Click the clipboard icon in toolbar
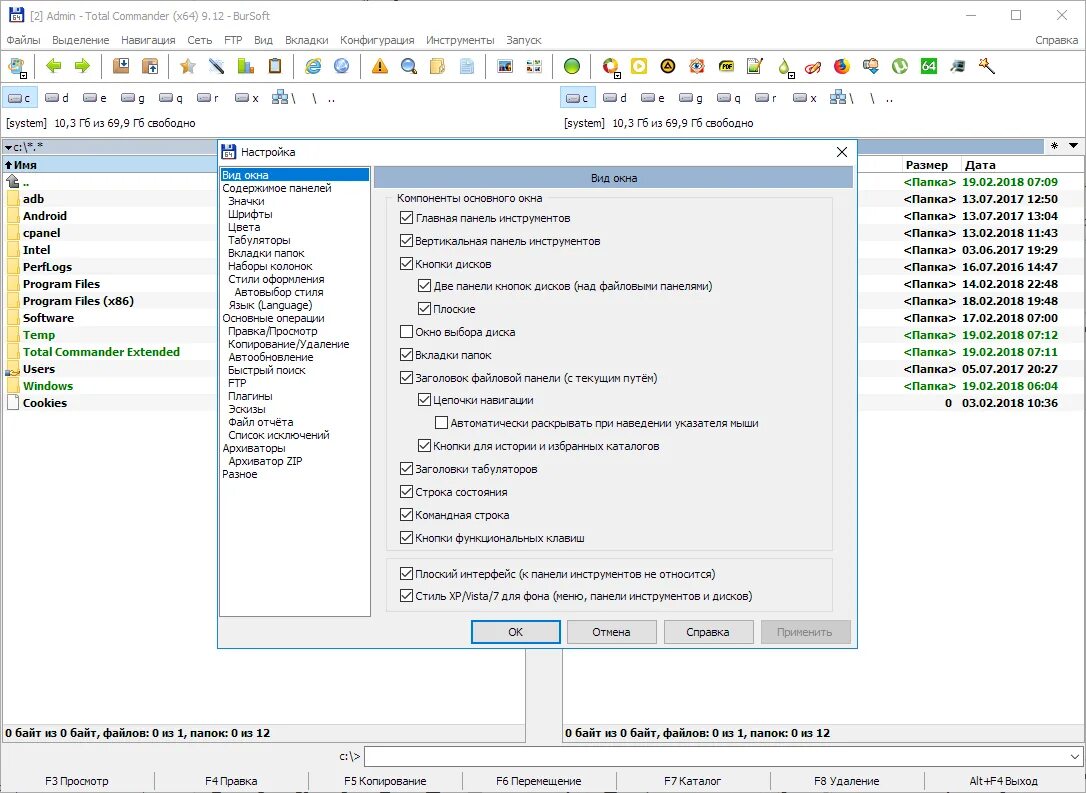 coord(275,66)
